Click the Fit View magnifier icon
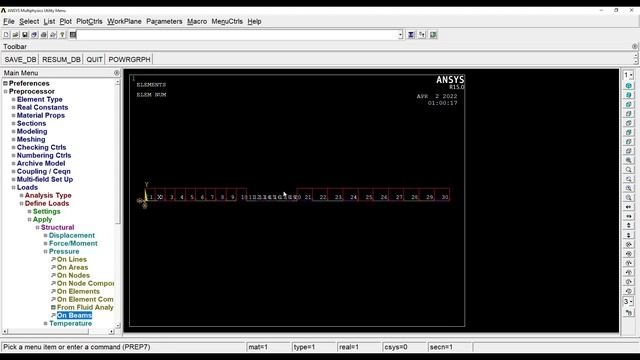 [629, 160]
